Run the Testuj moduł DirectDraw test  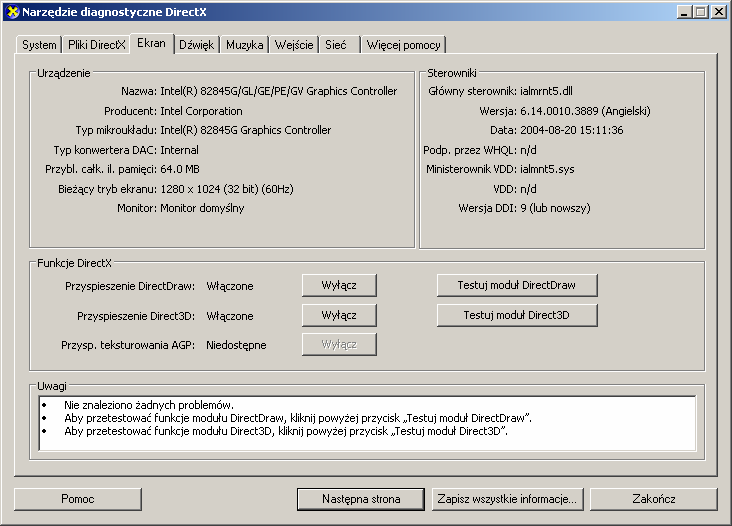(x=517, y=285)
